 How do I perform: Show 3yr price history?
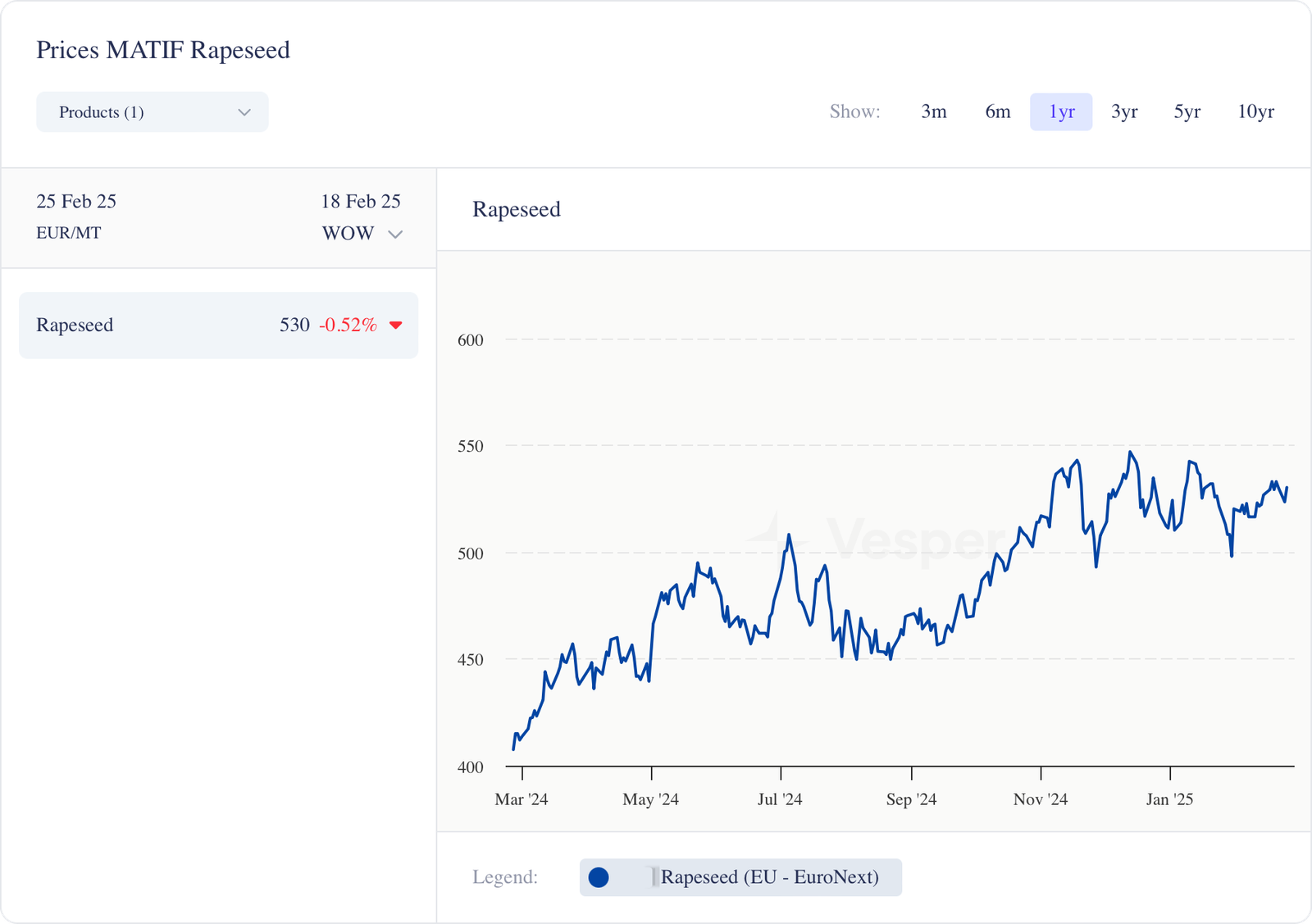pyautogui.click(x=1123, y=112)
